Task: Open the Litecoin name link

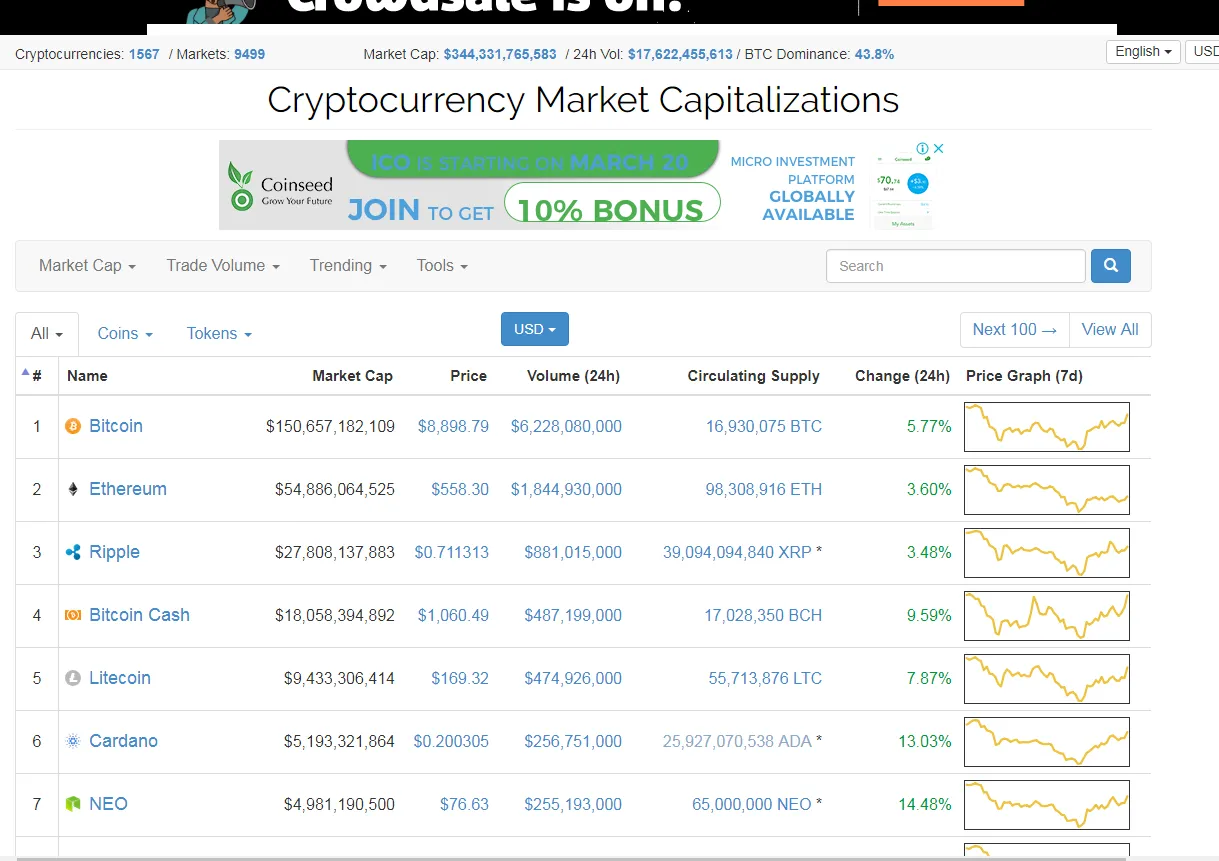Action: pos(120,678)
